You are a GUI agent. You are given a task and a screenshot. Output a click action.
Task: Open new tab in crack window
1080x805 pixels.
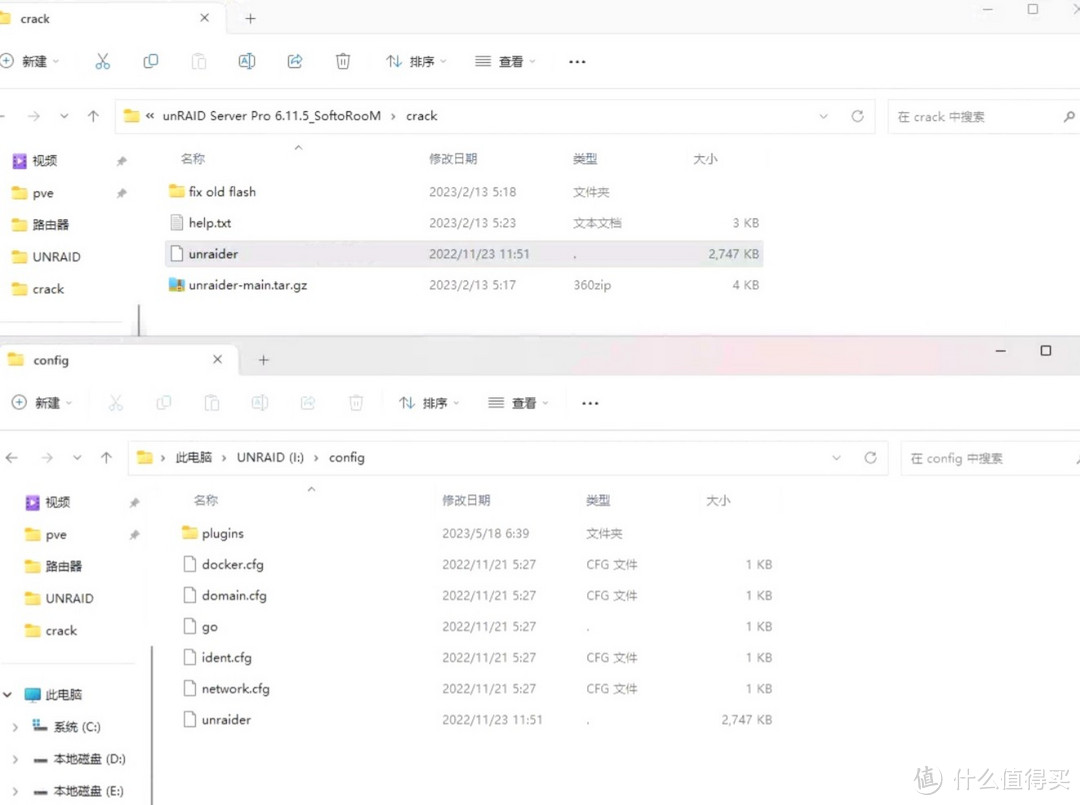(251, 19)
